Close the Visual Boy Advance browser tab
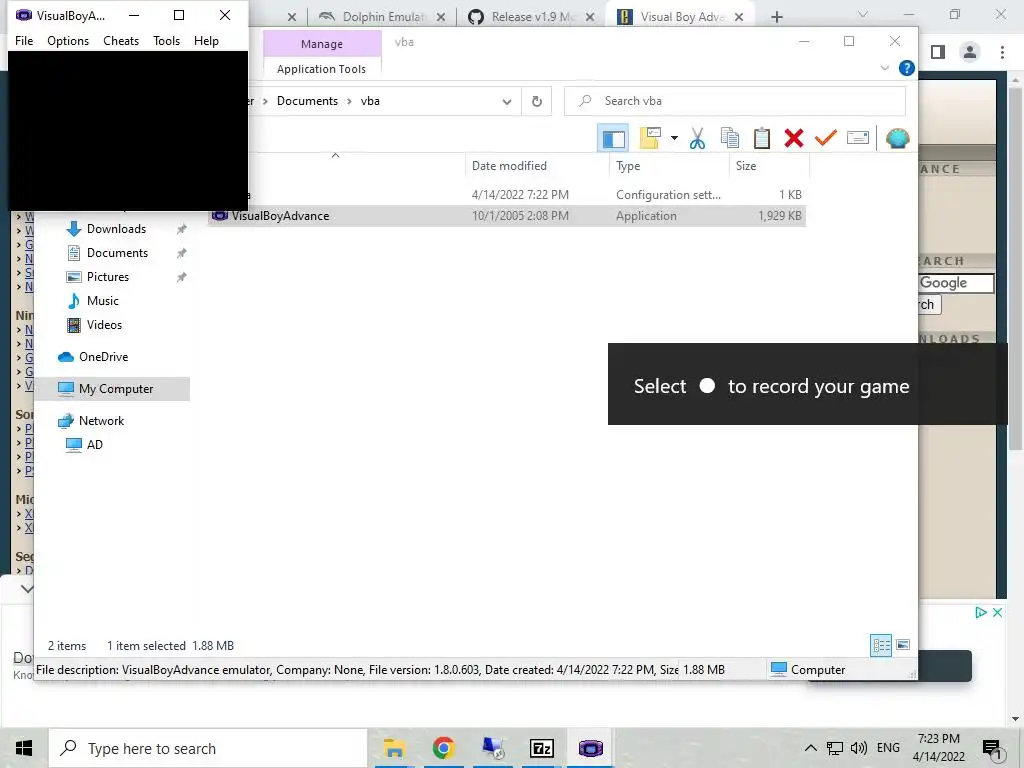This screenshot has width=1024, height=768. (739, 17)
